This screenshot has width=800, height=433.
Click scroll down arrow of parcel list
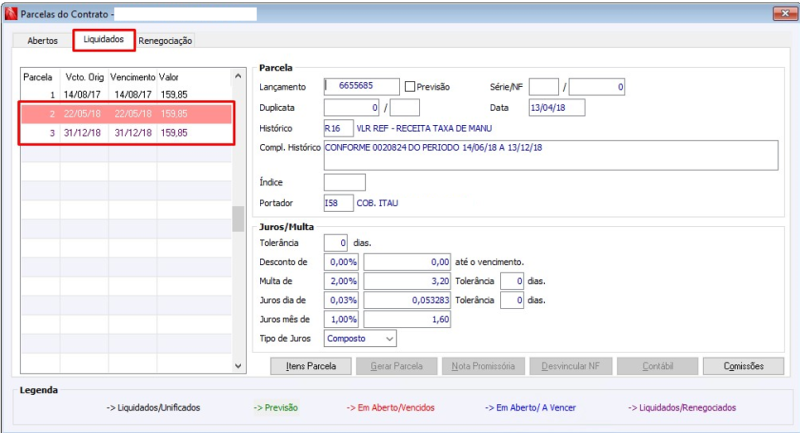(x=238, y=366)
